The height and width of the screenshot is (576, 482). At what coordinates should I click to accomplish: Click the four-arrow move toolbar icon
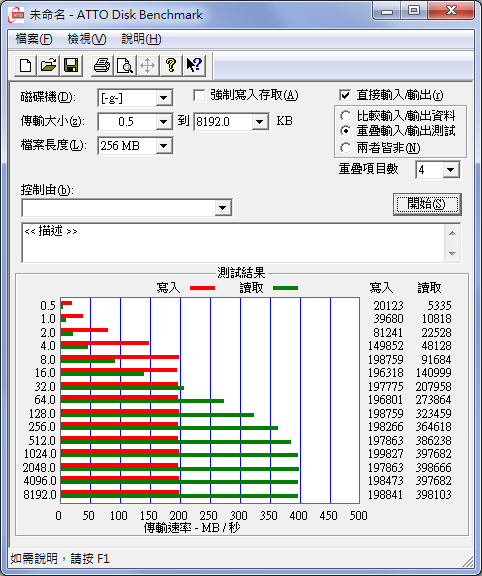(147, 65)
